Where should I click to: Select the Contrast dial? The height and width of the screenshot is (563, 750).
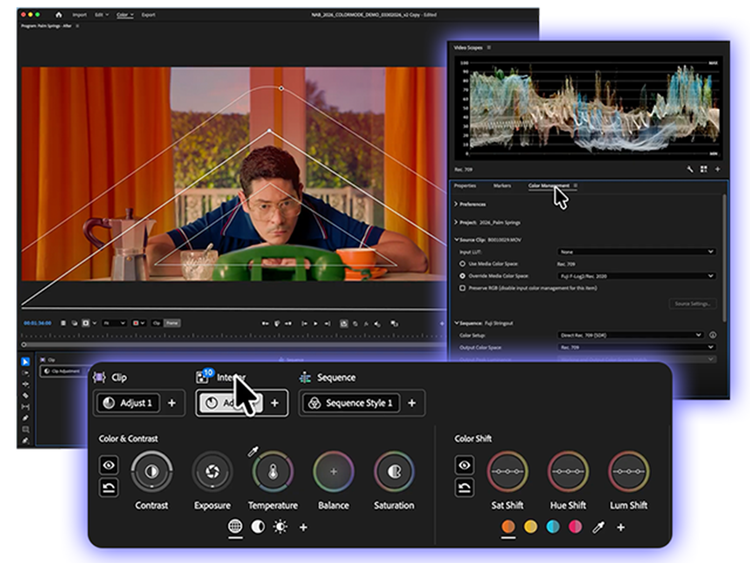[x=152, y=471]
